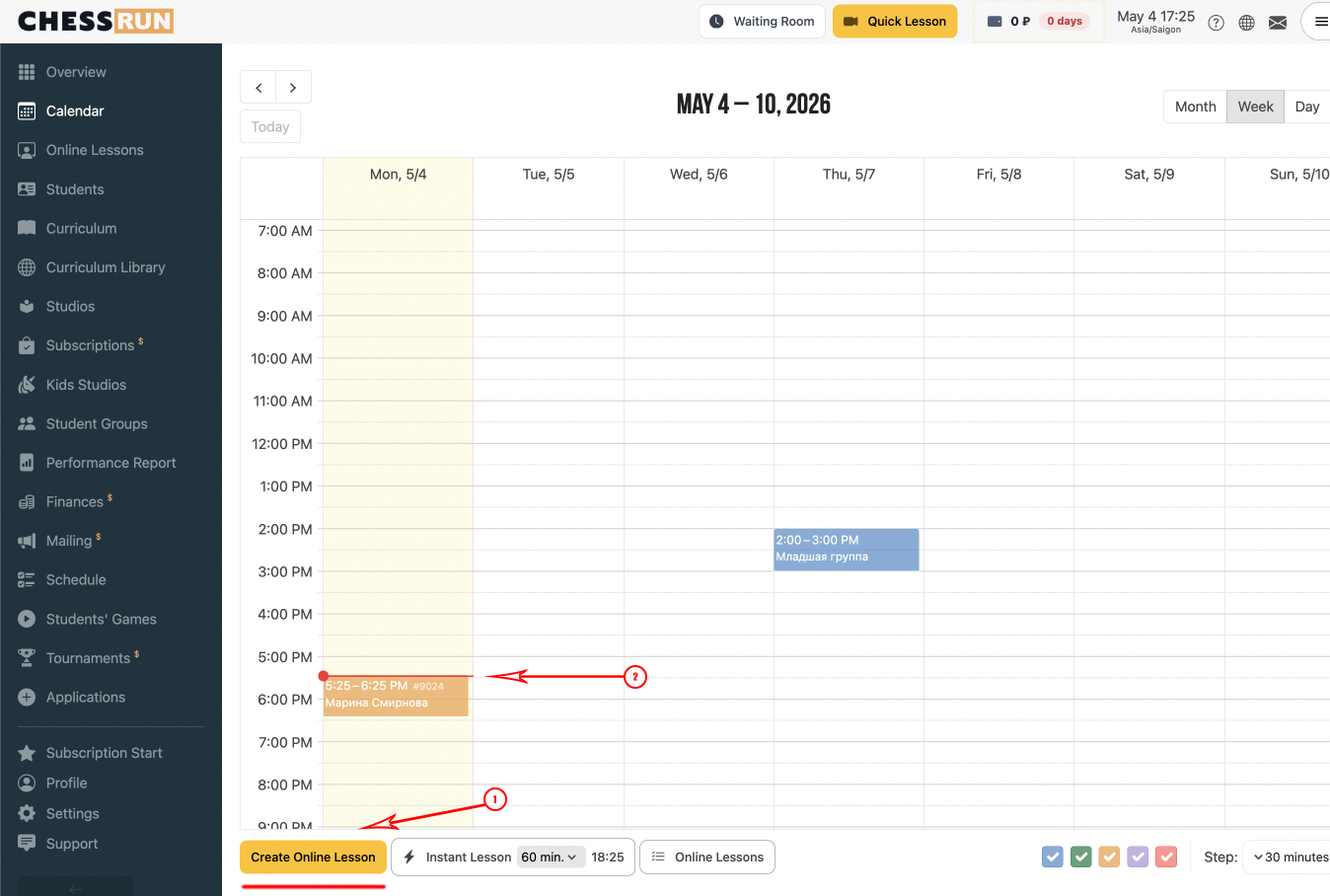Toggle the blue event filter checkbox
1330x896 pixels.
1053,857
